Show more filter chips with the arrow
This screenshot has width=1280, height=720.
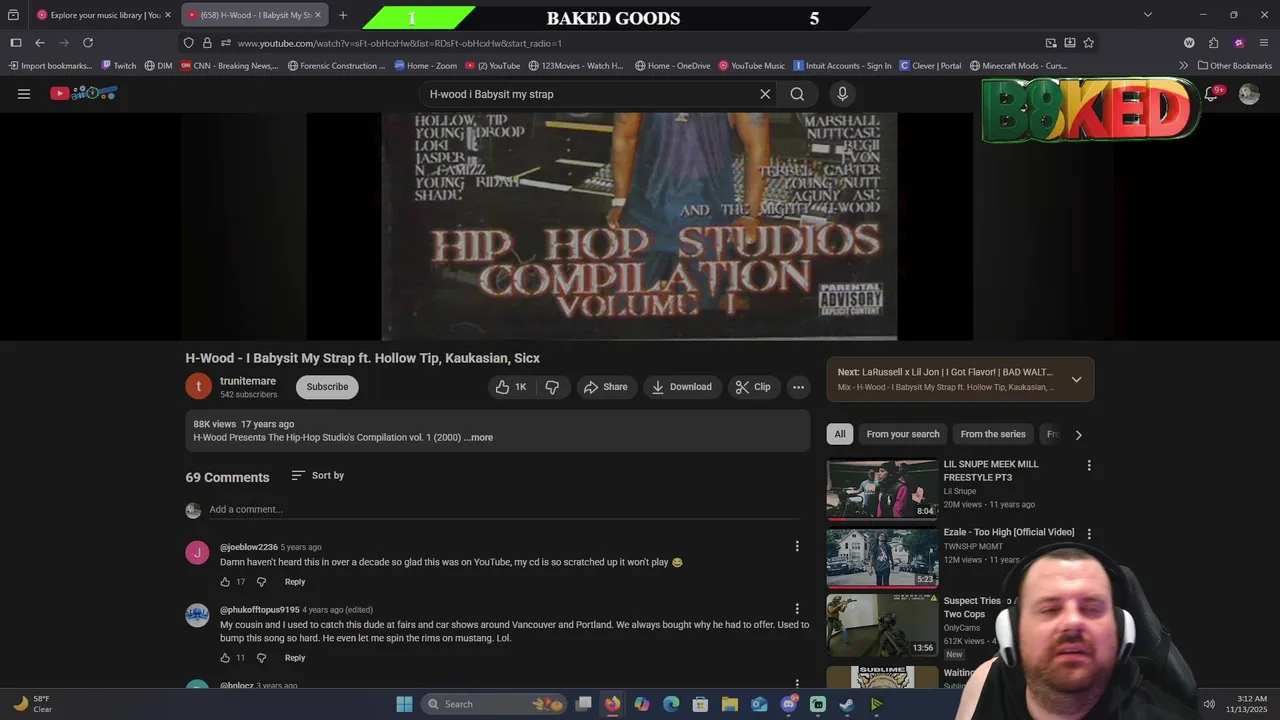(1078, 435)
